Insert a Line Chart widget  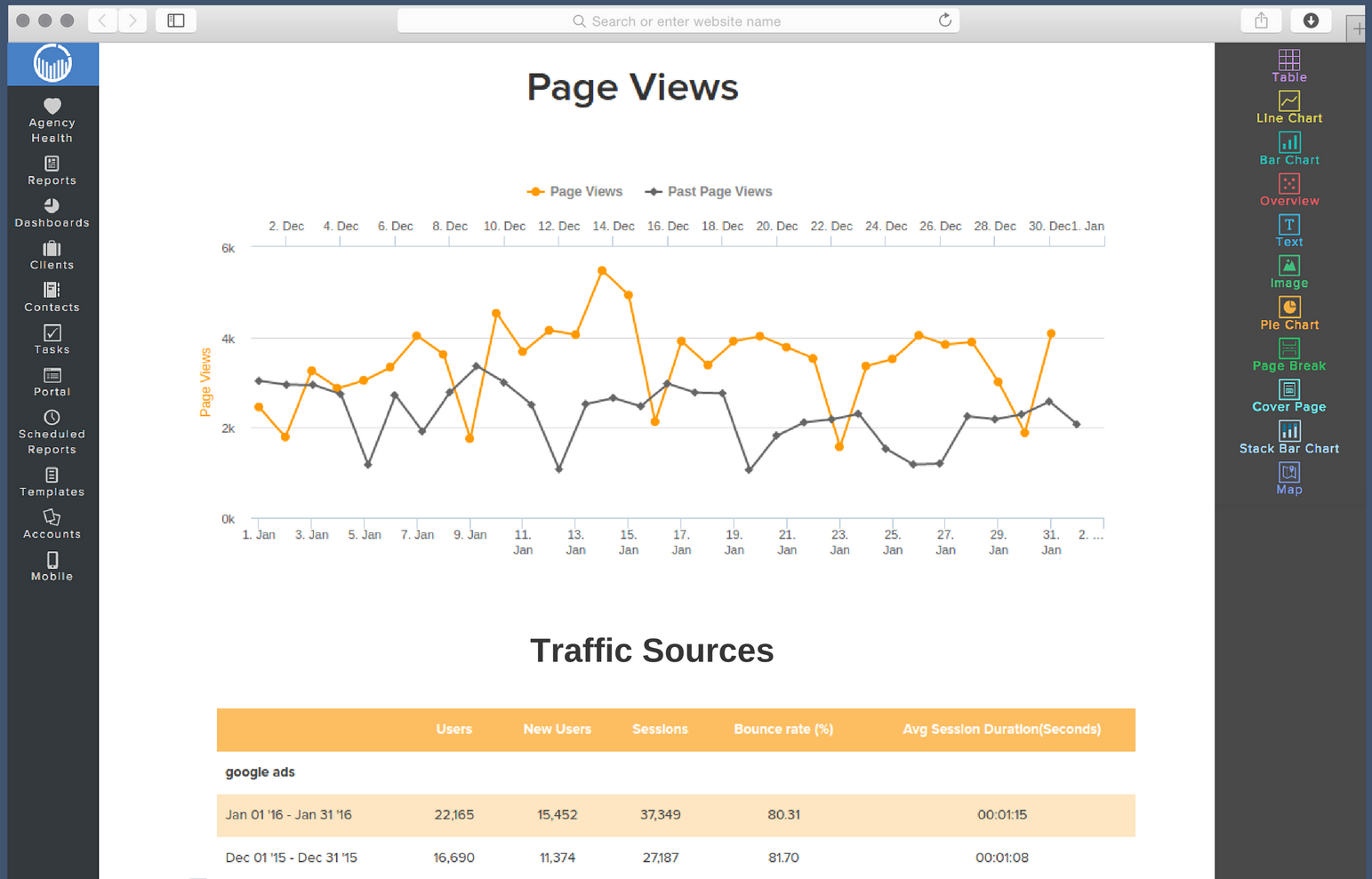(1289, 107)
